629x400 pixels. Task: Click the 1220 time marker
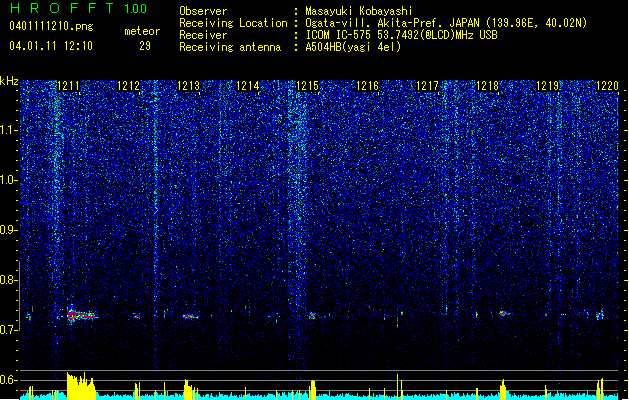point(607,86)
